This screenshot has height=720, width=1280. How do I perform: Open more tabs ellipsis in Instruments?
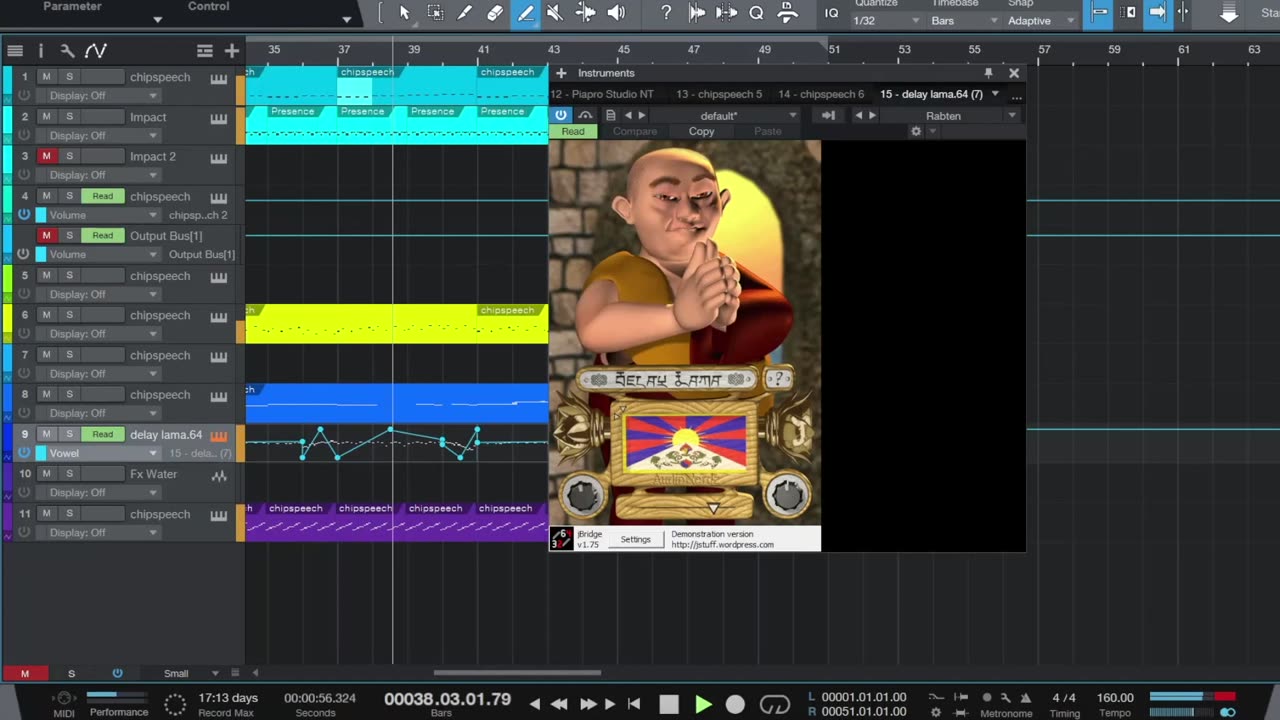[x=1016, y=95]
